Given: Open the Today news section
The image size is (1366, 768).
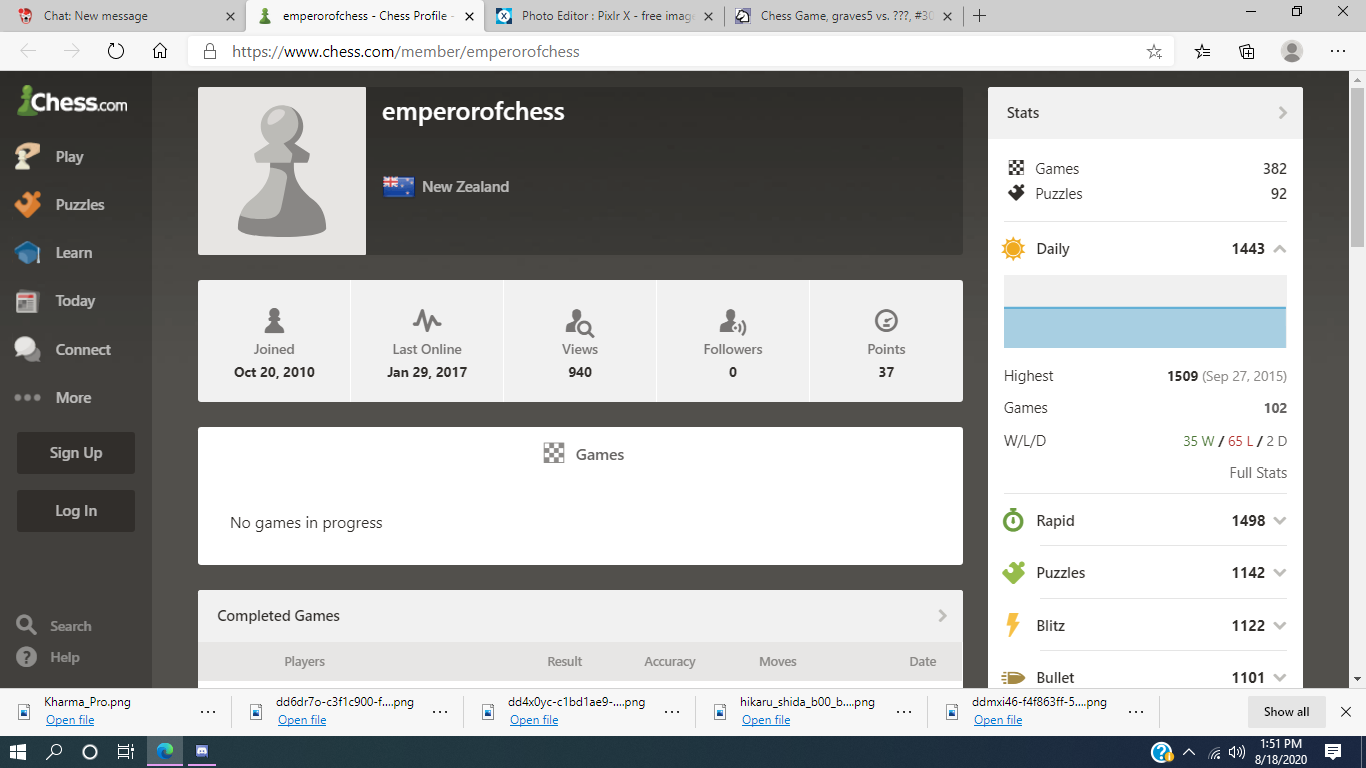Looking at the screenshot, I should click(56, 301).
